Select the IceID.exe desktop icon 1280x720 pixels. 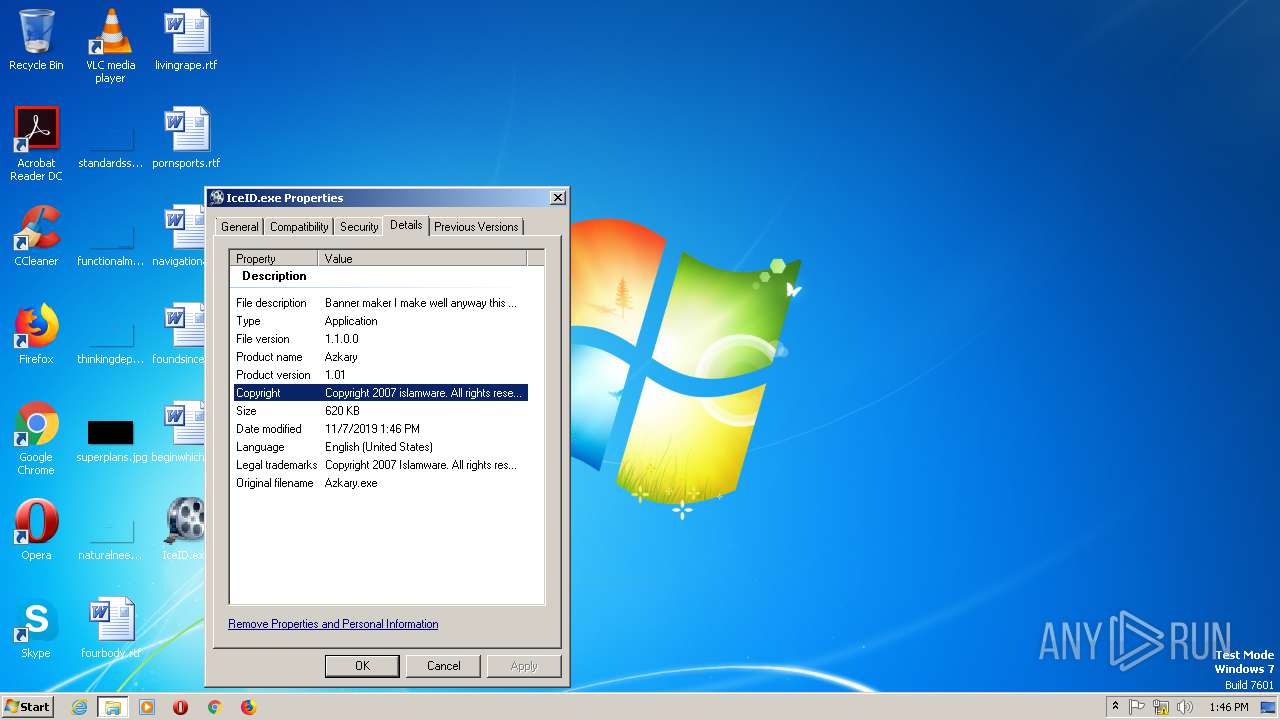[184, 530]
